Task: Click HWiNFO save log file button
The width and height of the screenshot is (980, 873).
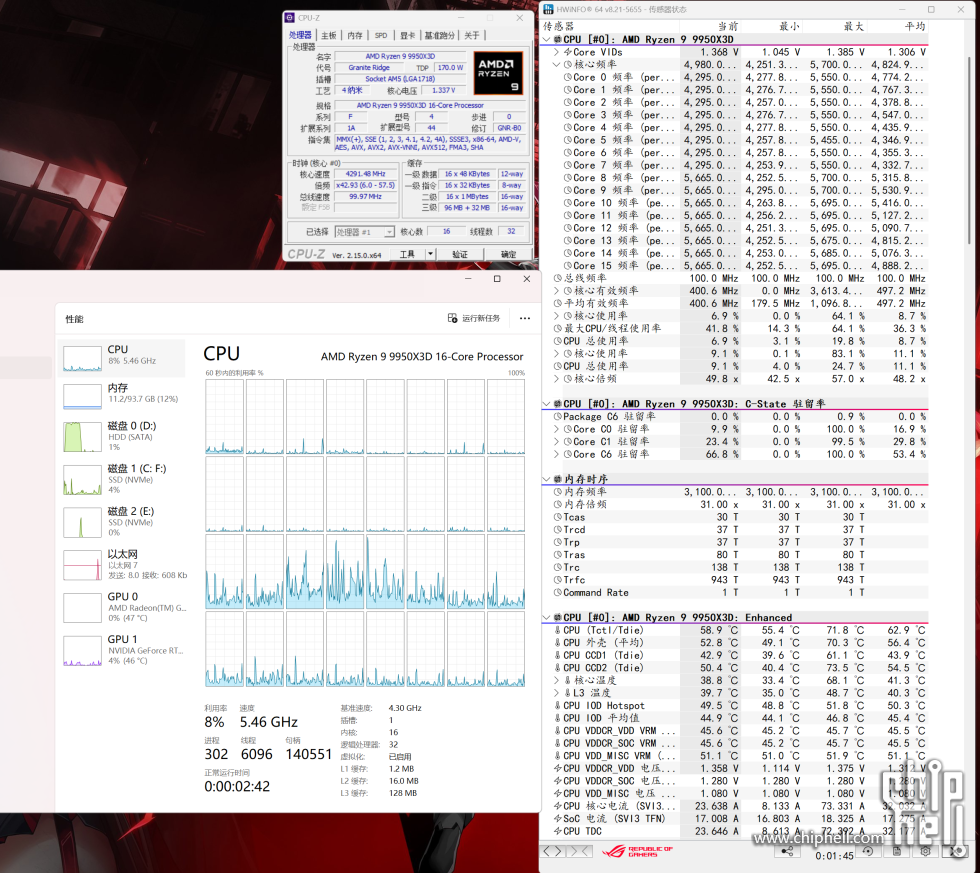Action: click(897, 851)
